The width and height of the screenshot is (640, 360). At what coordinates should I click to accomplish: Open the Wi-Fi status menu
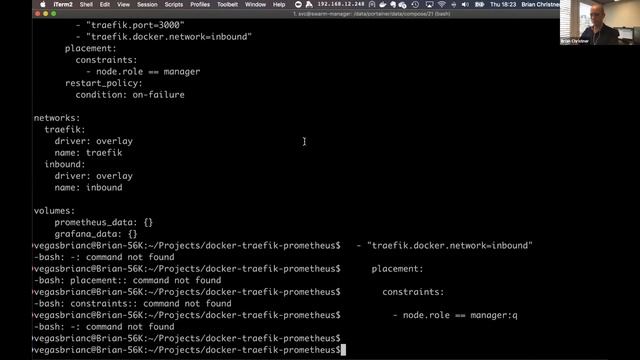tap(442, 4)
